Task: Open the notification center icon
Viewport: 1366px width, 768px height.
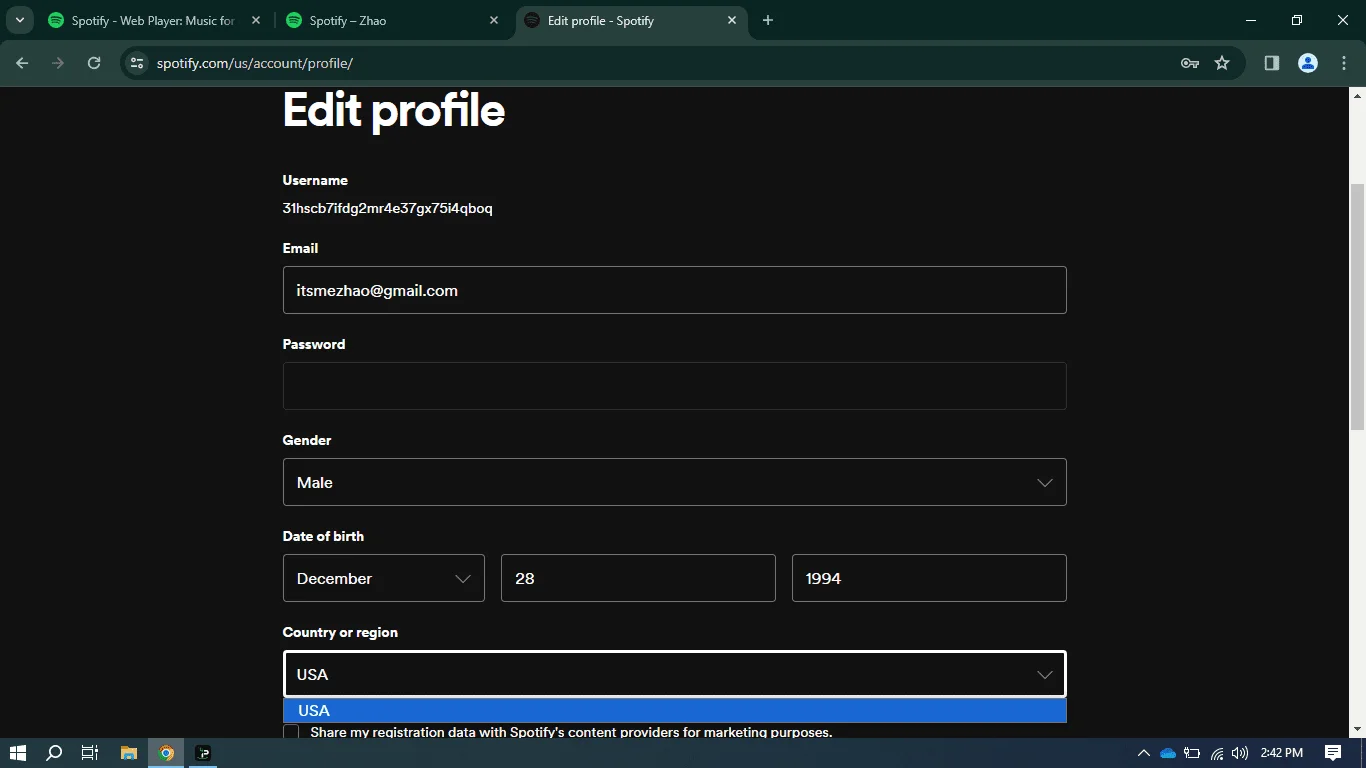Action: coord(1332,753)
